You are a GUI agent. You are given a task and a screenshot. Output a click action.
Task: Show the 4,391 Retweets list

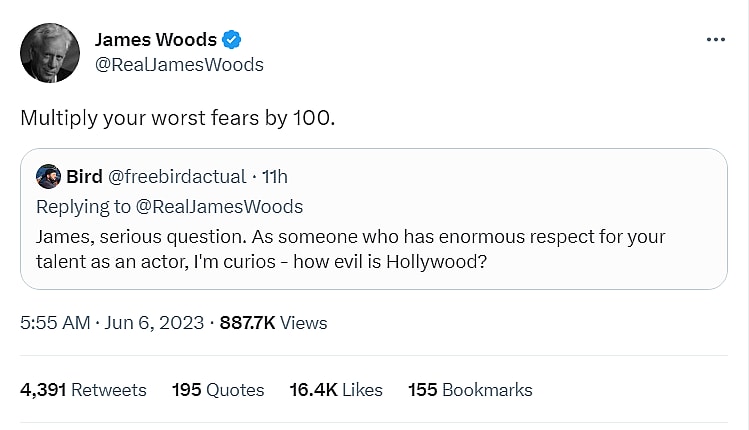[x=83, y=390]
